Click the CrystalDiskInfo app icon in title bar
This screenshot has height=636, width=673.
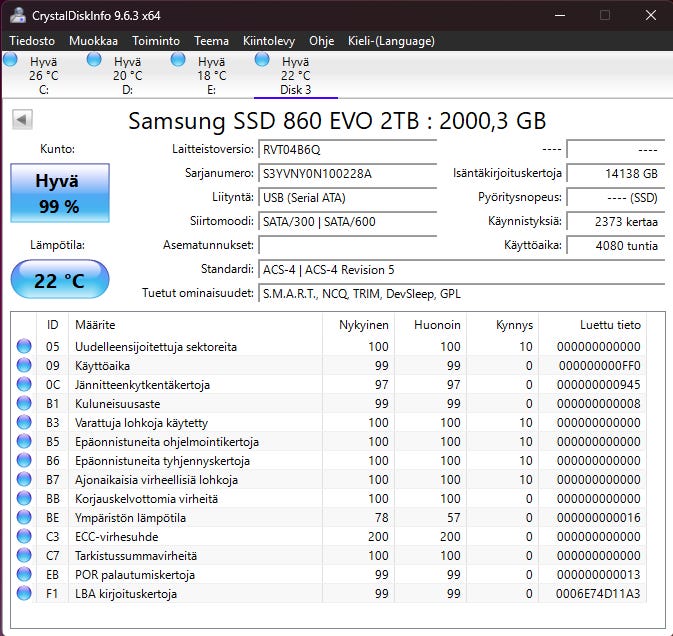pyautogui.click(x=16, y=16)
